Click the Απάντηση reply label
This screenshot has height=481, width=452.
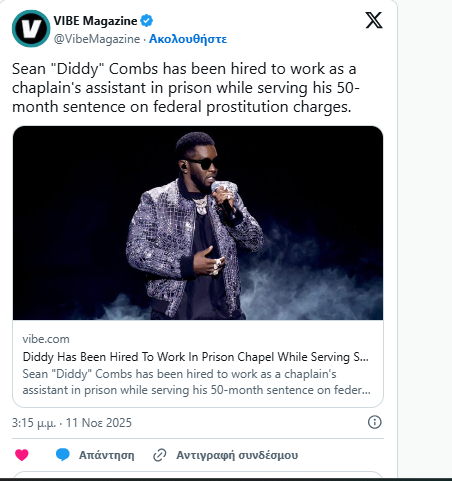(x=107, y=455)
